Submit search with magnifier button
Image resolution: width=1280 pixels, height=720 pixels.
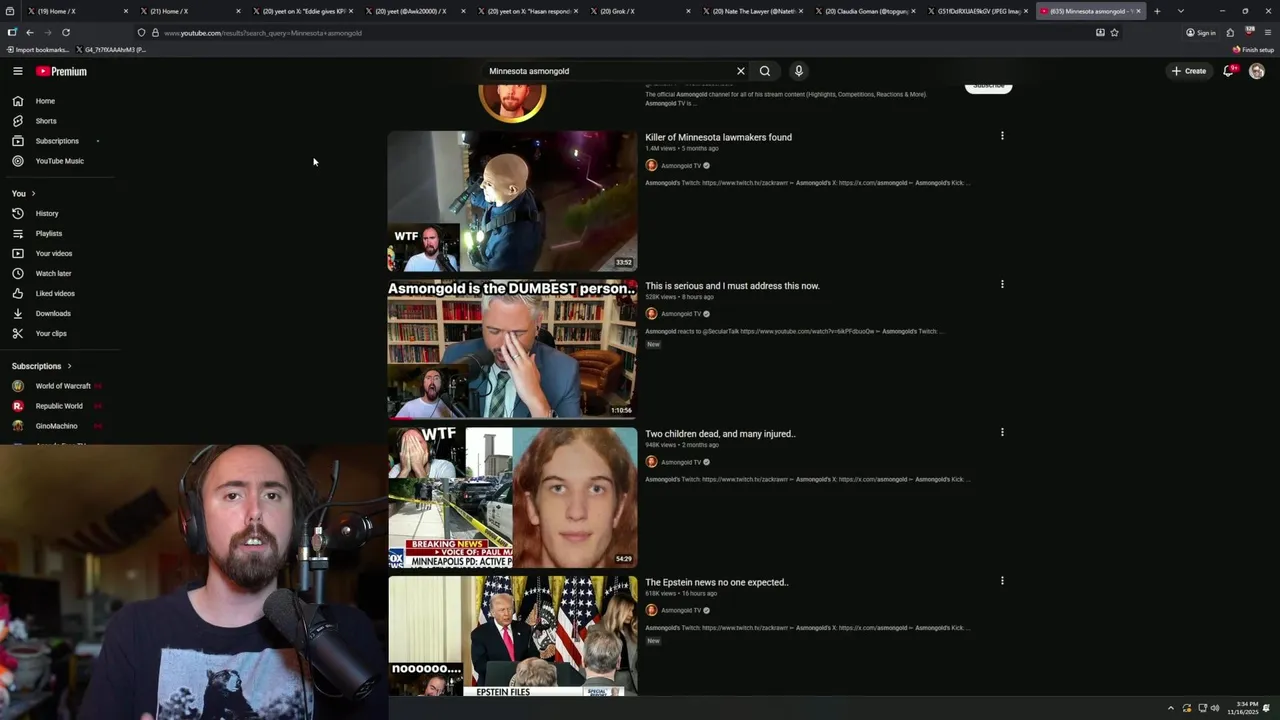[765, 71]
